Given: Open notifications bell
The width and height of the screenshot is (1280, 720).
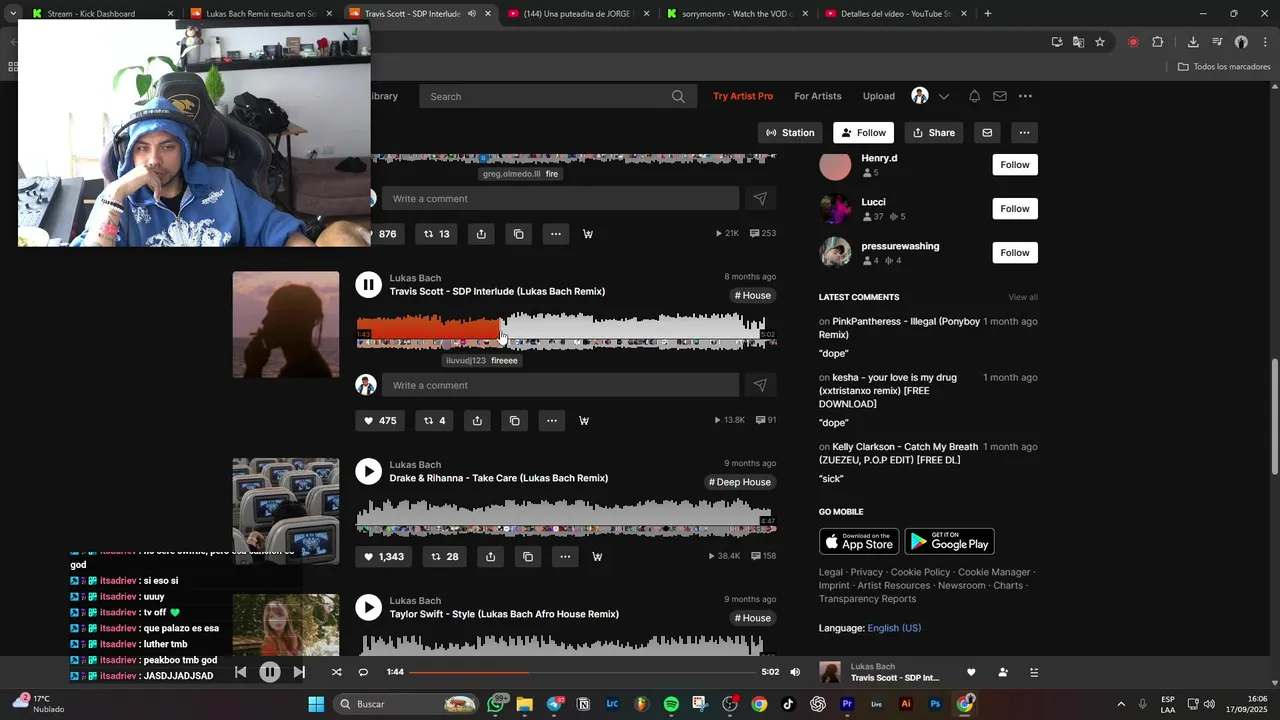Looking at the screenshot, I should pos(974,96).
